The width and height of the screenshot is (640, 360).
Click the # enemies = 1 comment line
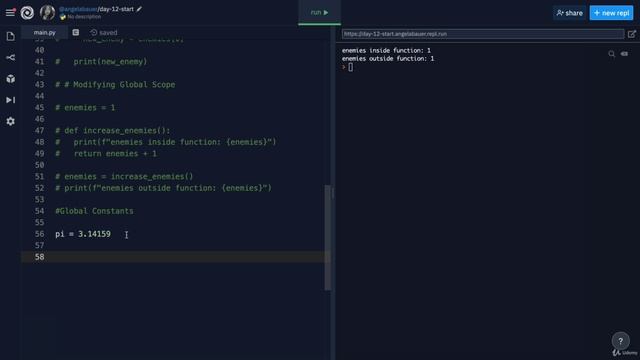pyautogui.click(x=85, y=108)
